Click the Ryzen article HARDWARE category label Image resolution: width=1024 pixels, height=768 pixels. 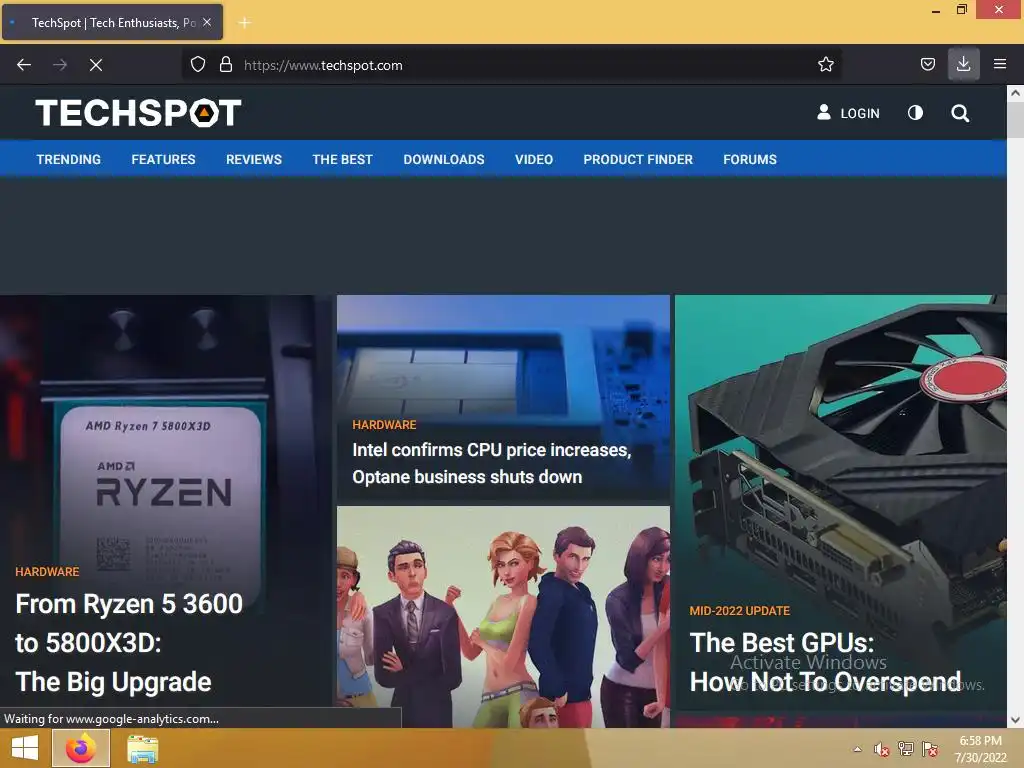[x=47, y=571]
